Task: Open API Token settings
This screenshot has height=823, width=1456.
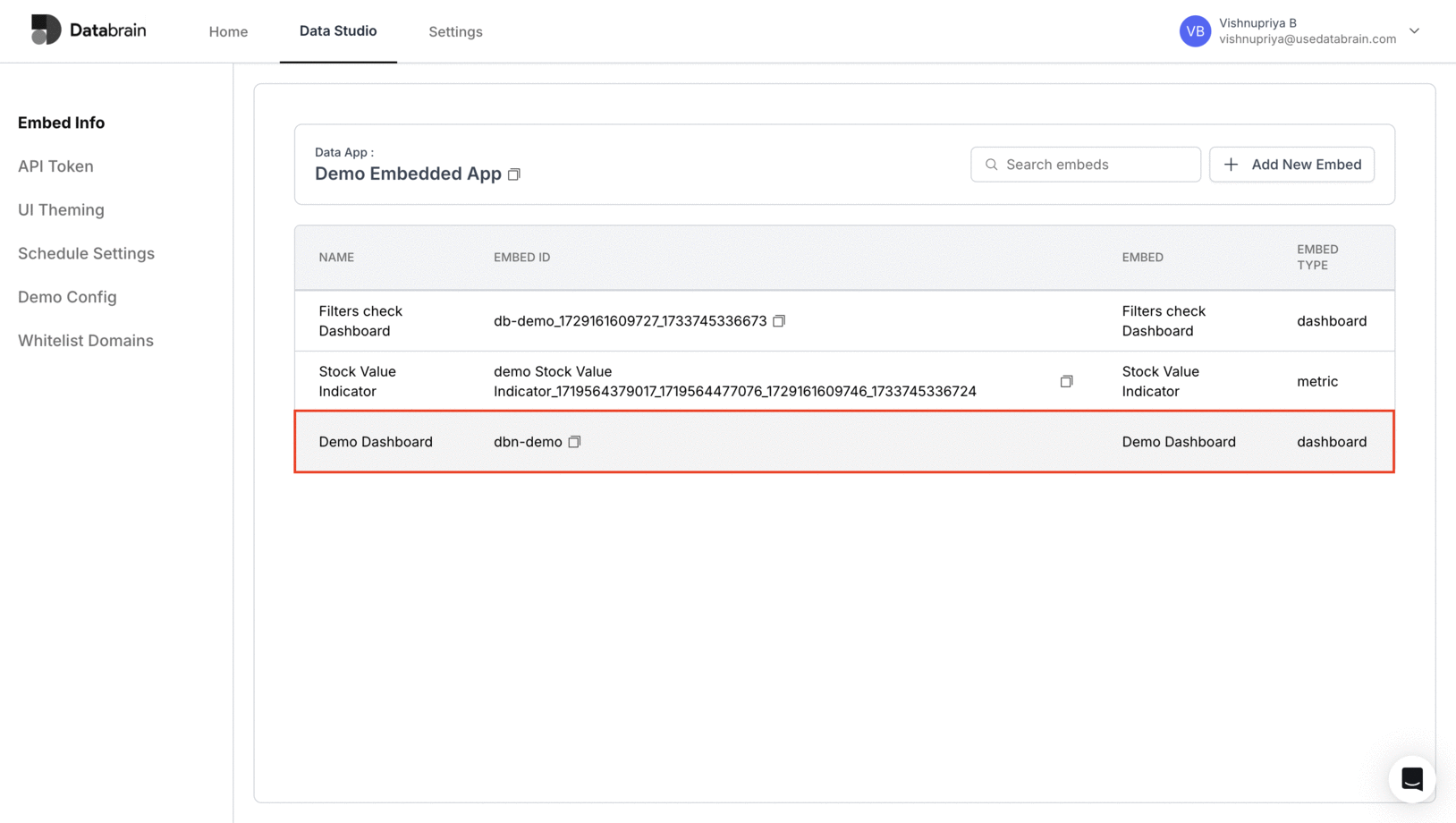Action: (55, 165)
